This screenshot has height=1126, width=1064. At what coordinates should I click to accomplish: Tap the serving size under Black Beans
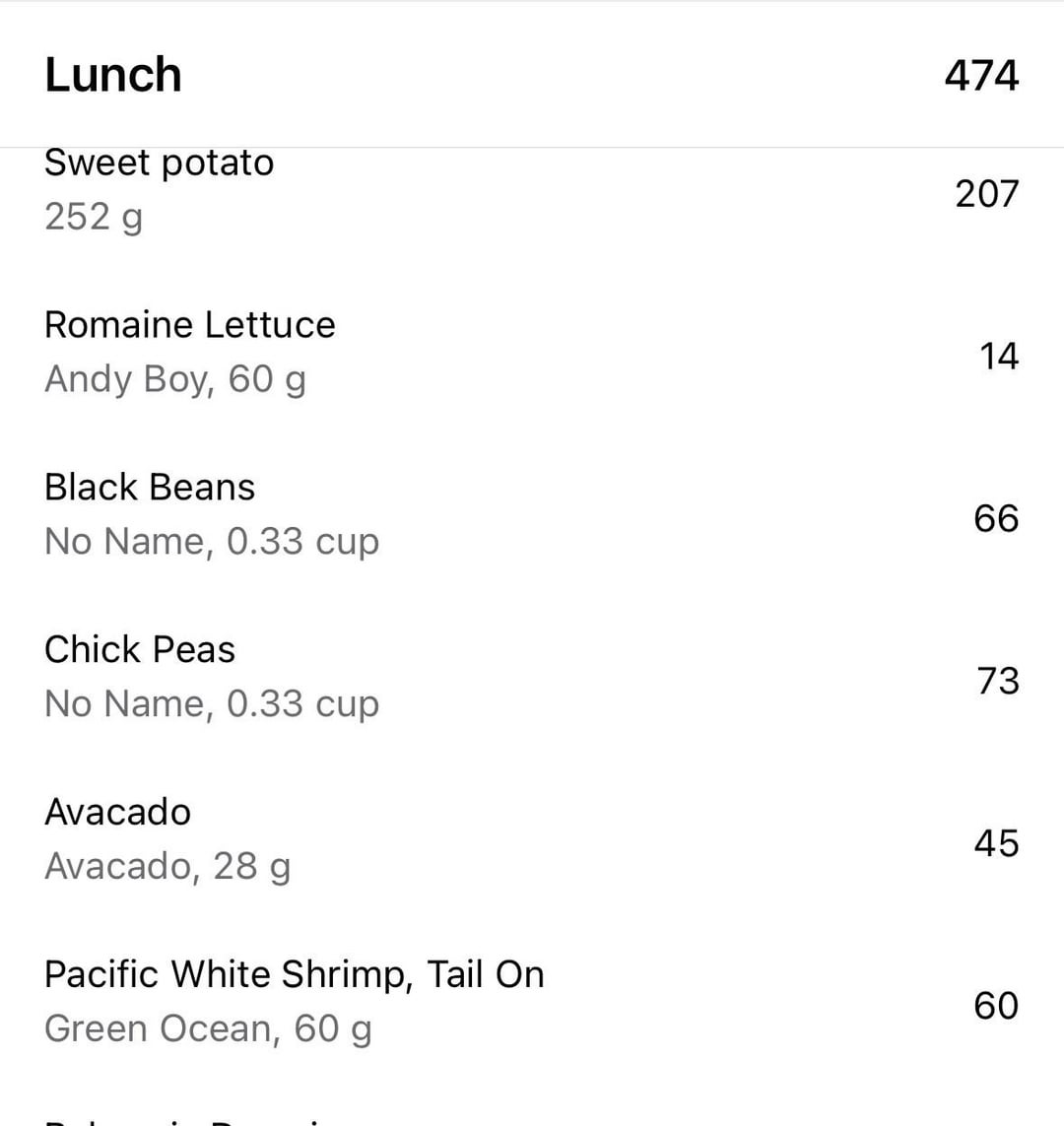(x=211, y=541)
